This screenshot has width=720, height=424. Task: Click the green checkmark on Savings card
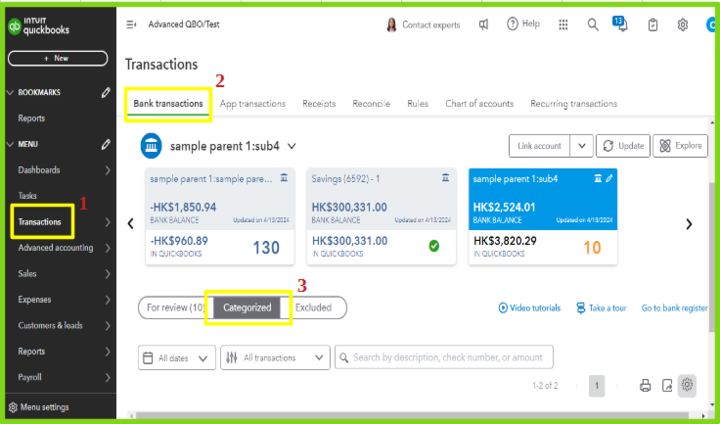tap(434, 246)
